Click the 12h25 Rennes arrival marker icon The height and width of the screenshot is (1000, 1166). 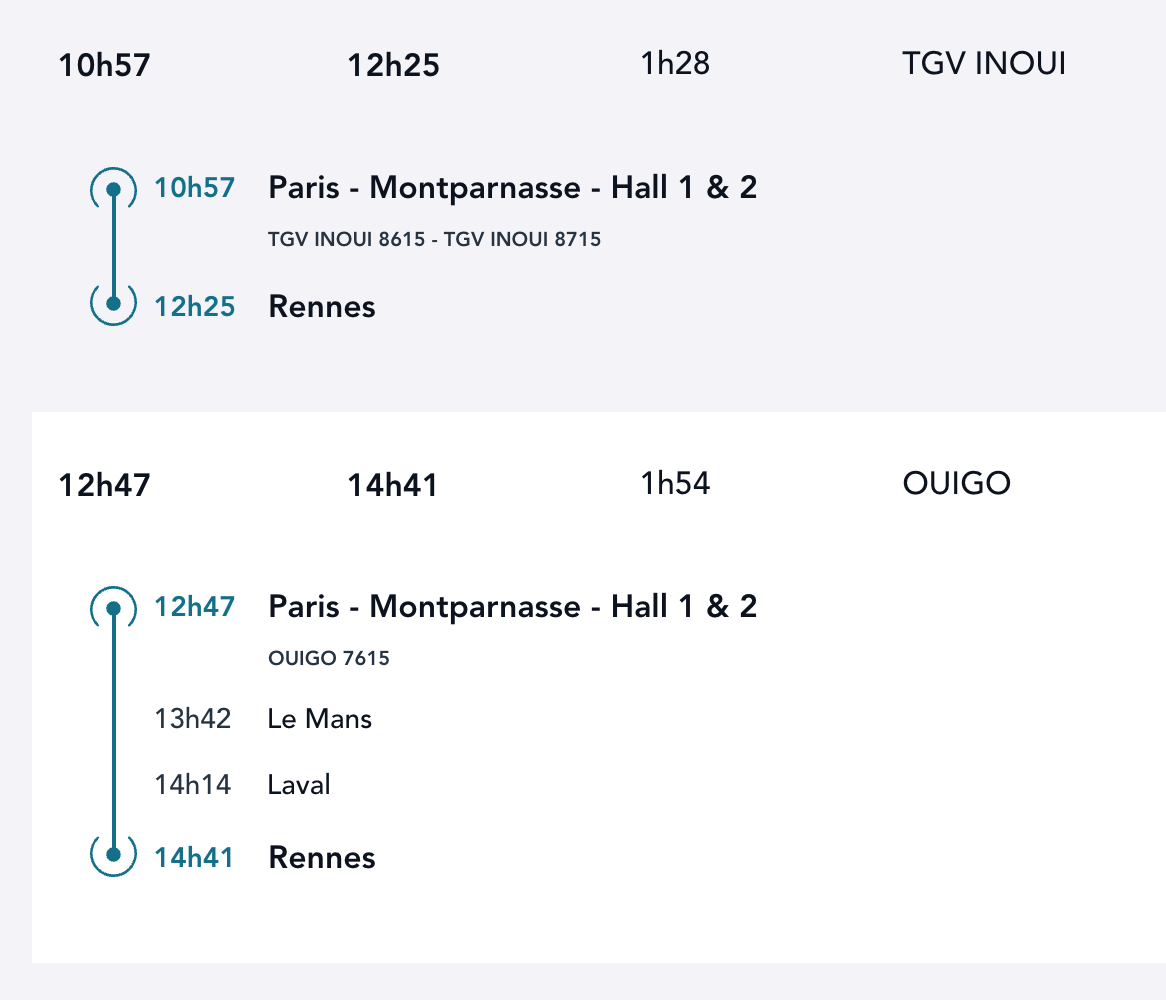pyautogui.click(x=113, y=303)
